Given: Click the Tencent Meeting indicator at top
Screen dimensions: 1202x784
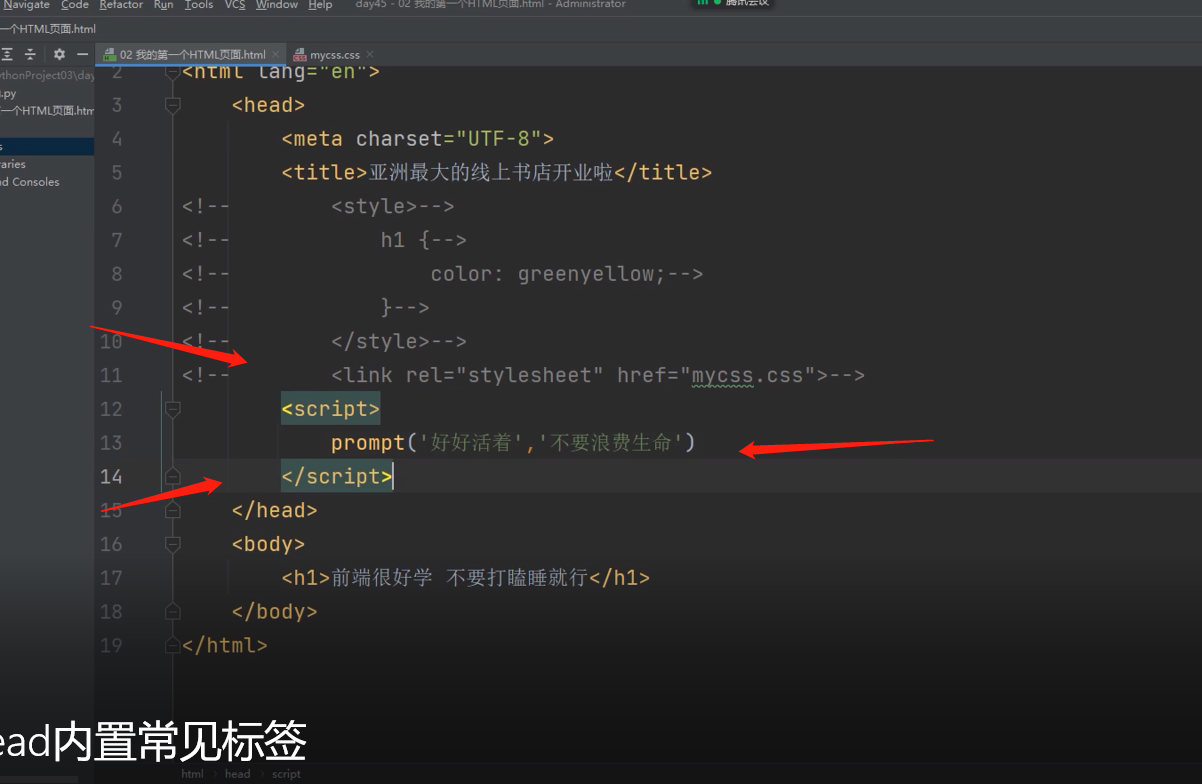Looking at the screenshot, I should (734, 4).
